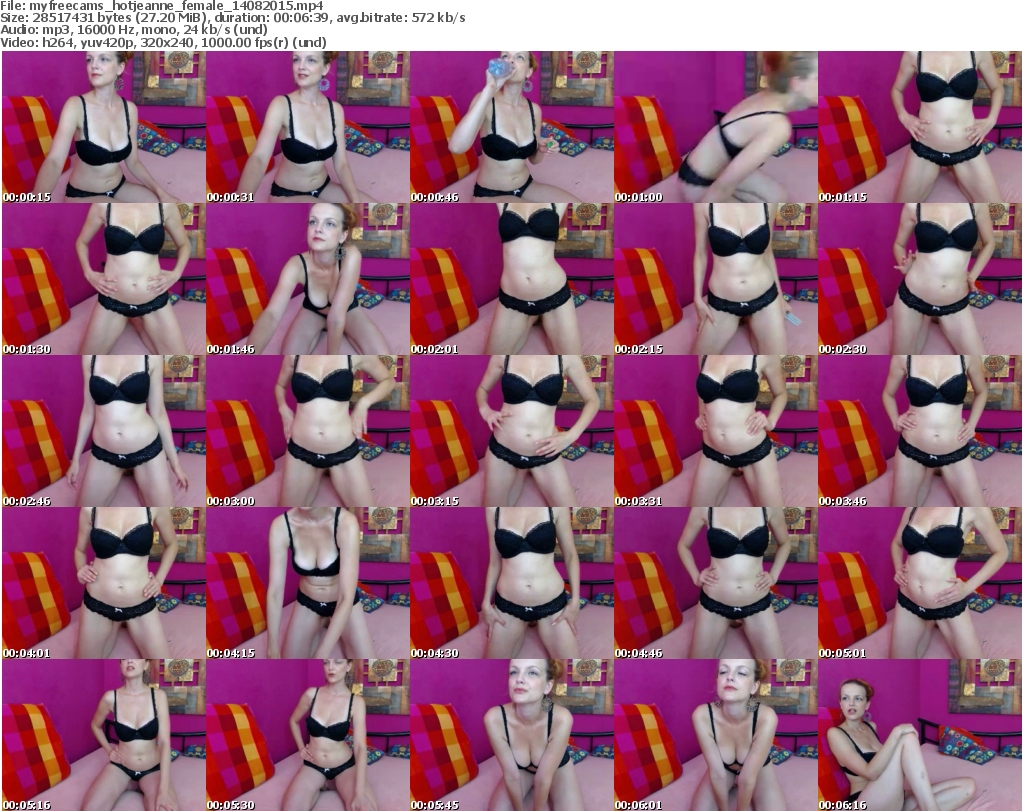This screenshot has width=1024, height=811.
Task: Show the thumbnail stamped 00:05:16
Action: click(x=104, y=735)
